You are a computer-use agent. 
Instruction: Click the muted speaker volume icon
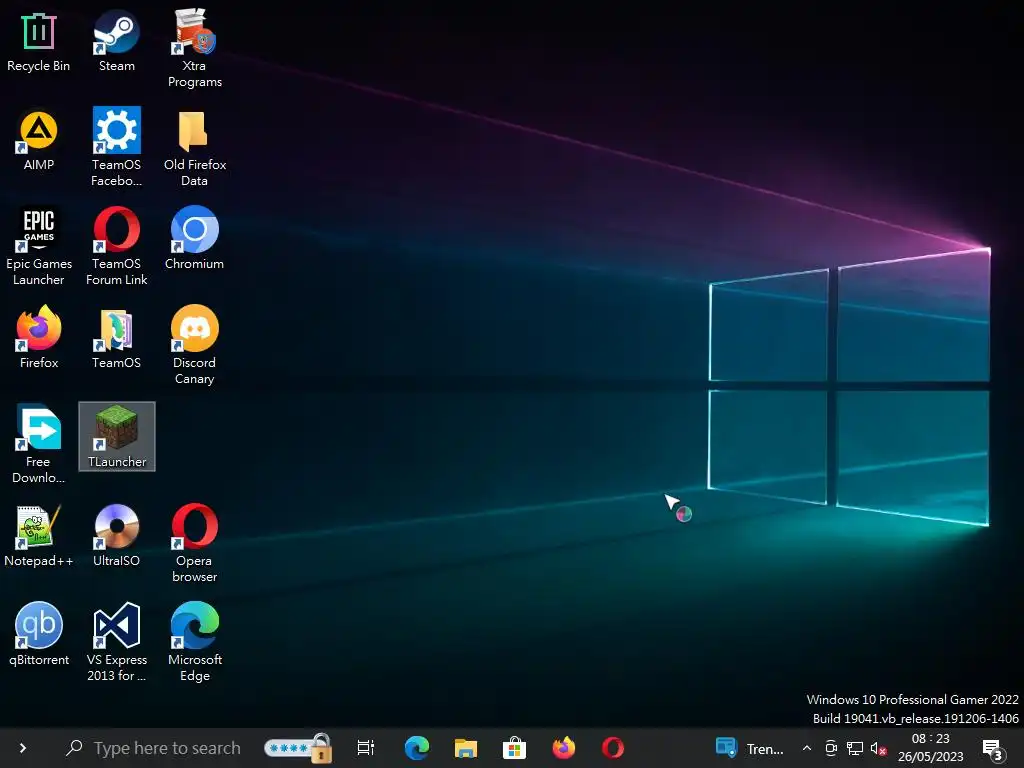tap(878, 748)
